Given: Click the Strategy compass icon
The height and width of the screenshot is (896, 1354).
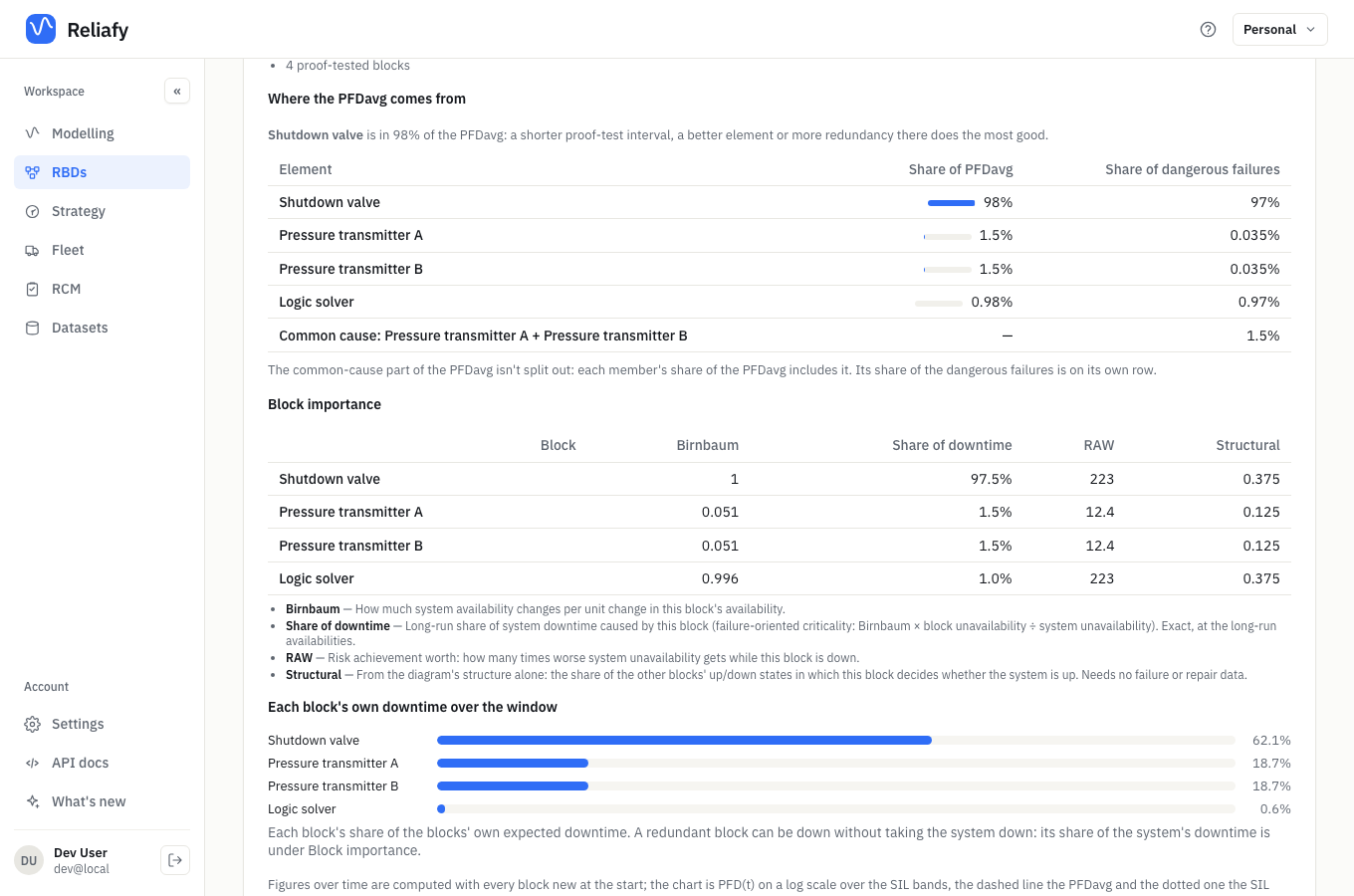Looking at the screenshot, I should coord(32,211).
